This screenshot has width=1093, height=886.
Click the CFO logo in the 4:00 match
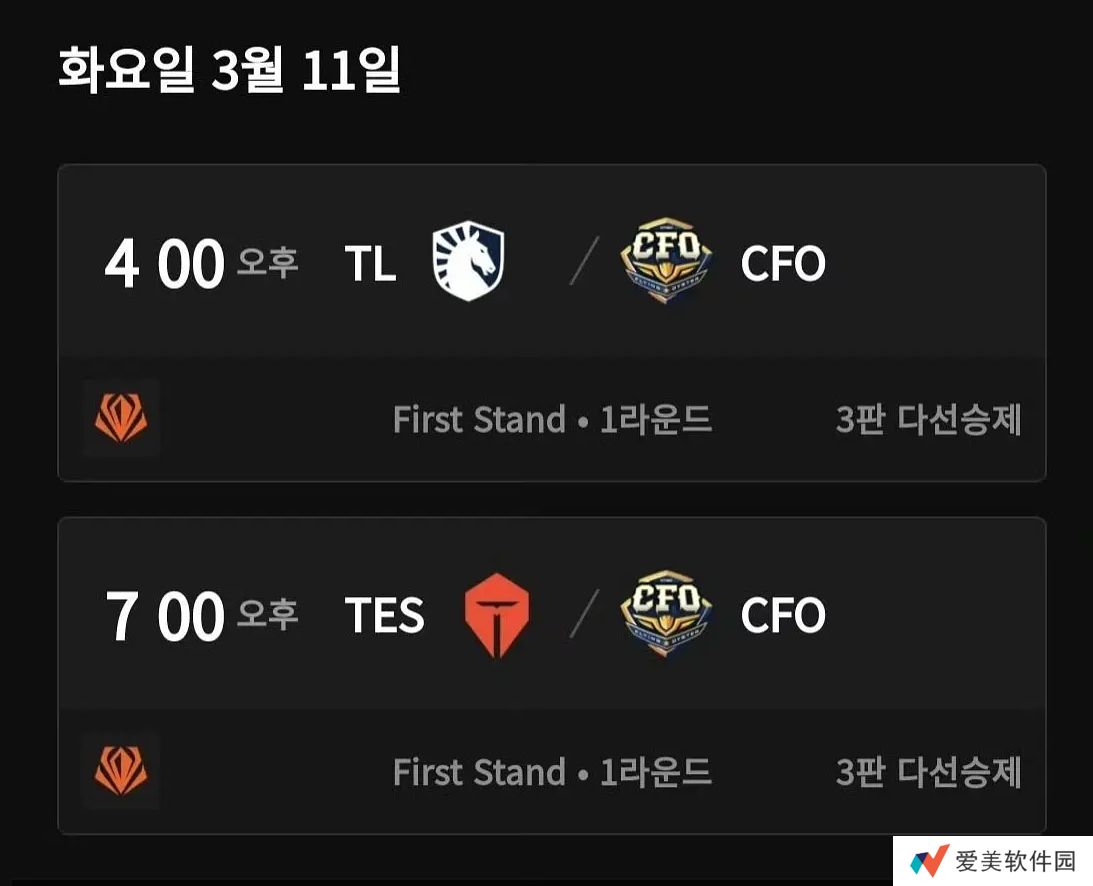click(667, 261)
